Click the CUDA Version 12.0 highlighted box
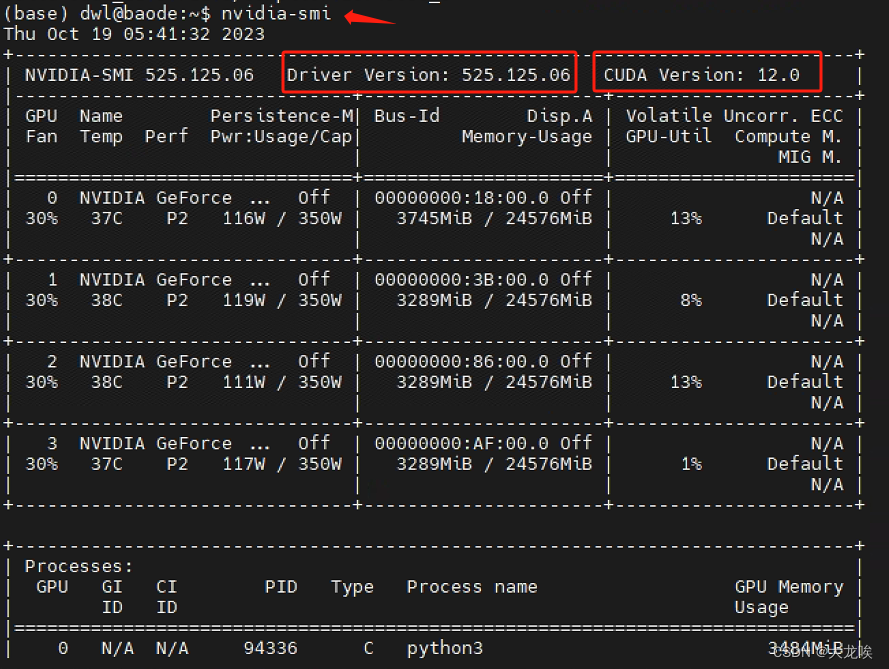The width and height of the screenshot is (889, 669). [707, 72]
